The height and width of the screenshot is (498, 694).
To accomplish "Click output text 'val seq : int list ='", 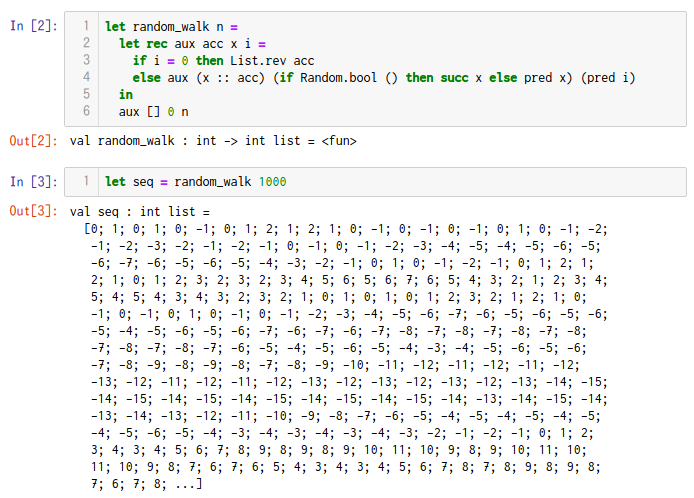I will tap(139, 212).
